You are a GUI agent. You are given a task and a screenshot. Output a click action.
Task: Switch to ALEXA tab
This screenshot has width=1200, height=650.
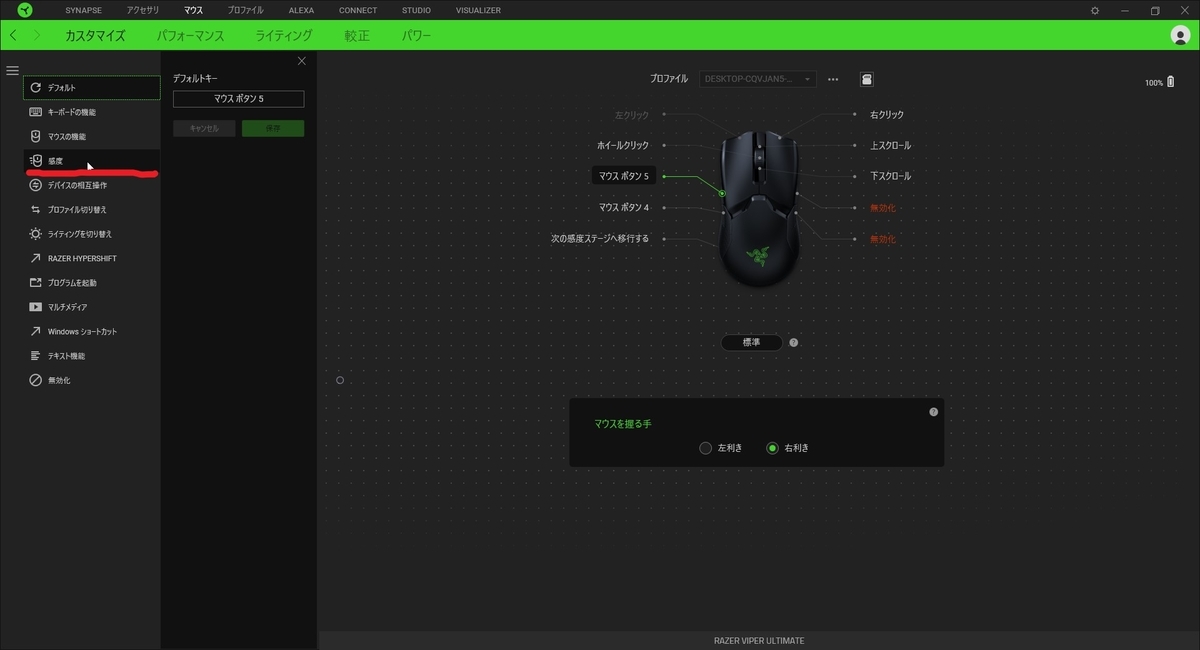coord(301,10)
